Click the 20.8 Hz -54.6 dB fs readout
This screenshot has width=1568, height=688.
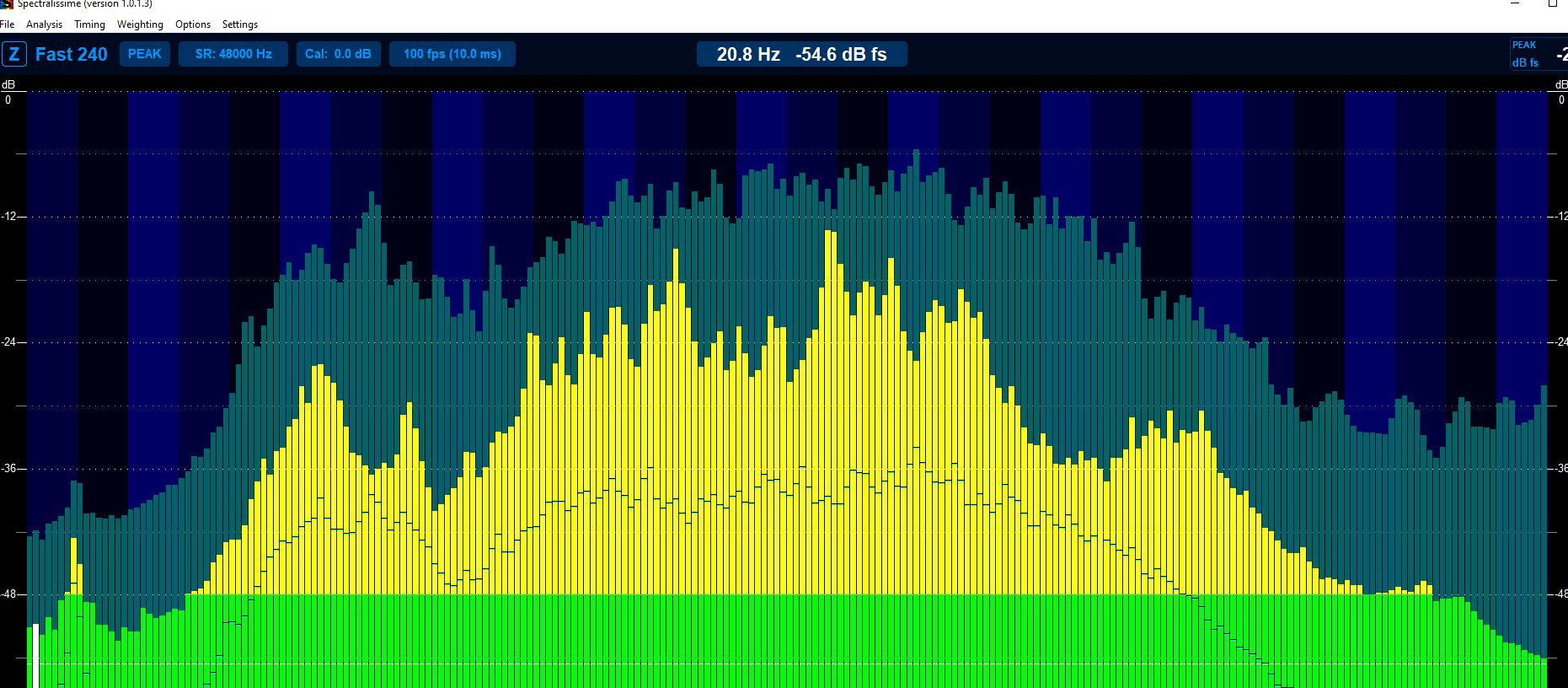click(x=802, y=54)
